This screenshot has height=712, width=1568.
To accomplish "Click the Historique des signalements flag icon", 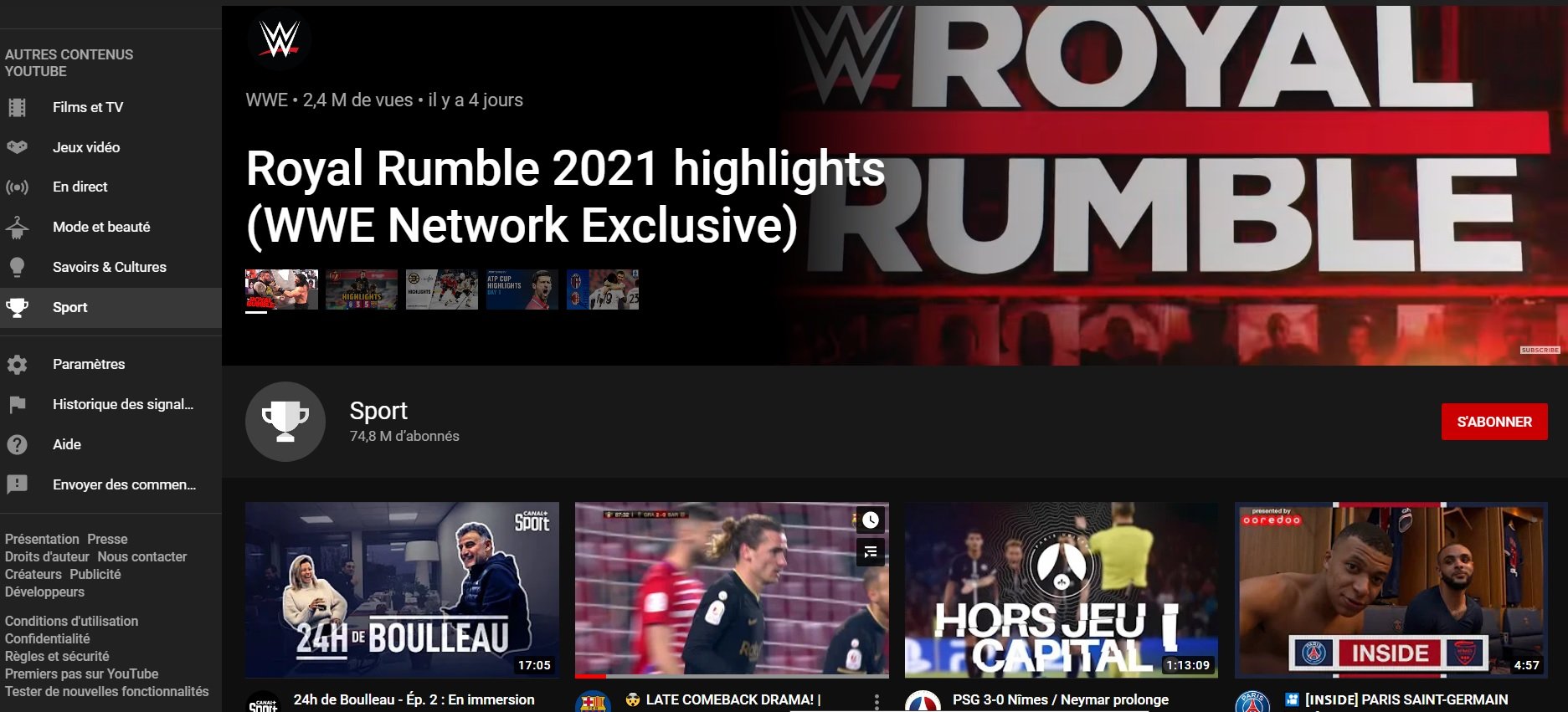I will pyautogui.click(x=17, y=404).
